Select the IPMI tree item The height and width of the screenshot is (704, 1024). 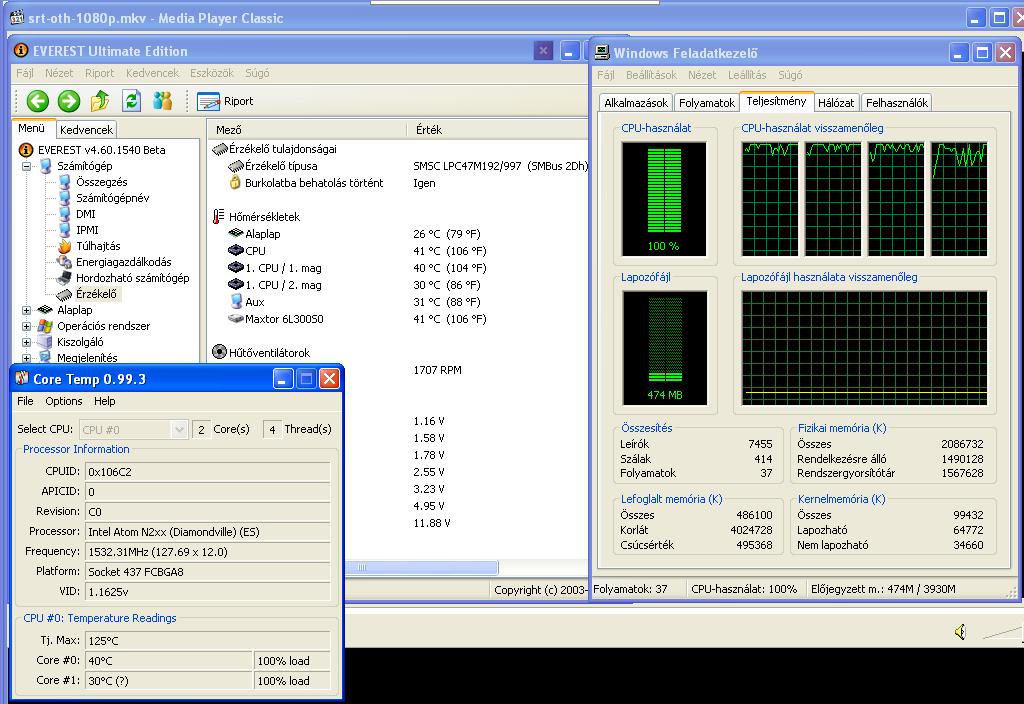[x=87, y=230]
